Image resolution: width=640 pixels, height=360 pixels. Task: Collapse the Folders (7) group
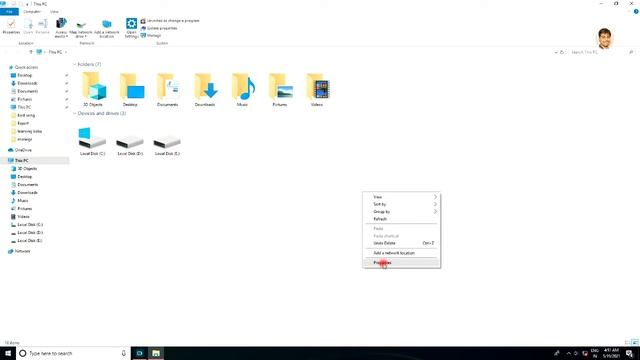click(75, 64)
